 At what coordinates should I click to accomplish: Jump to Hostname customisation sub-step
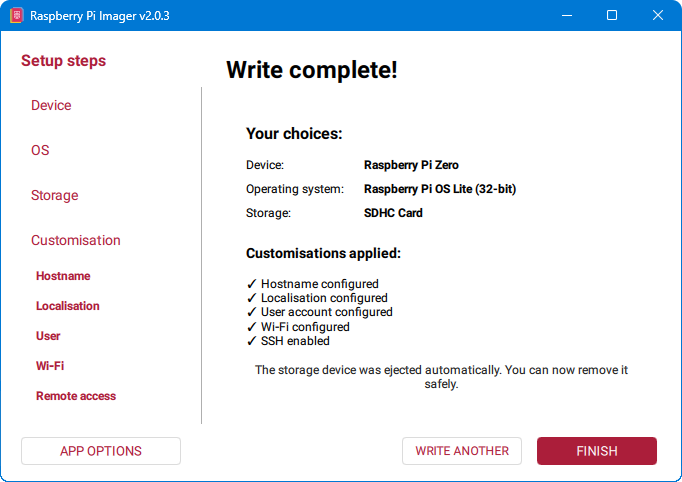click(x=63, y=276)
